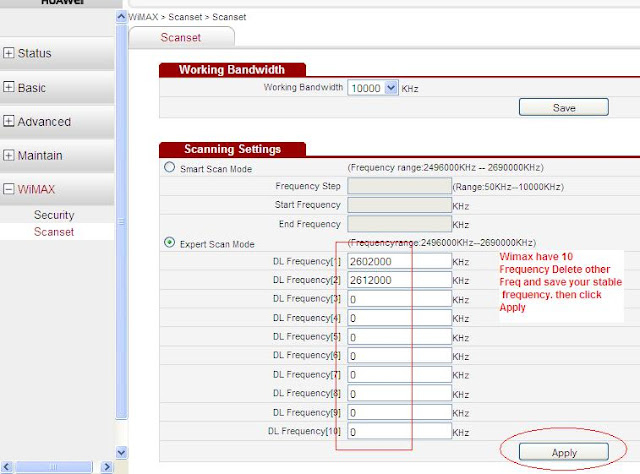Viewport: 640px width, 474px height.
Task: Click the DL Frequency[4] field
Action: coord(399,318)
